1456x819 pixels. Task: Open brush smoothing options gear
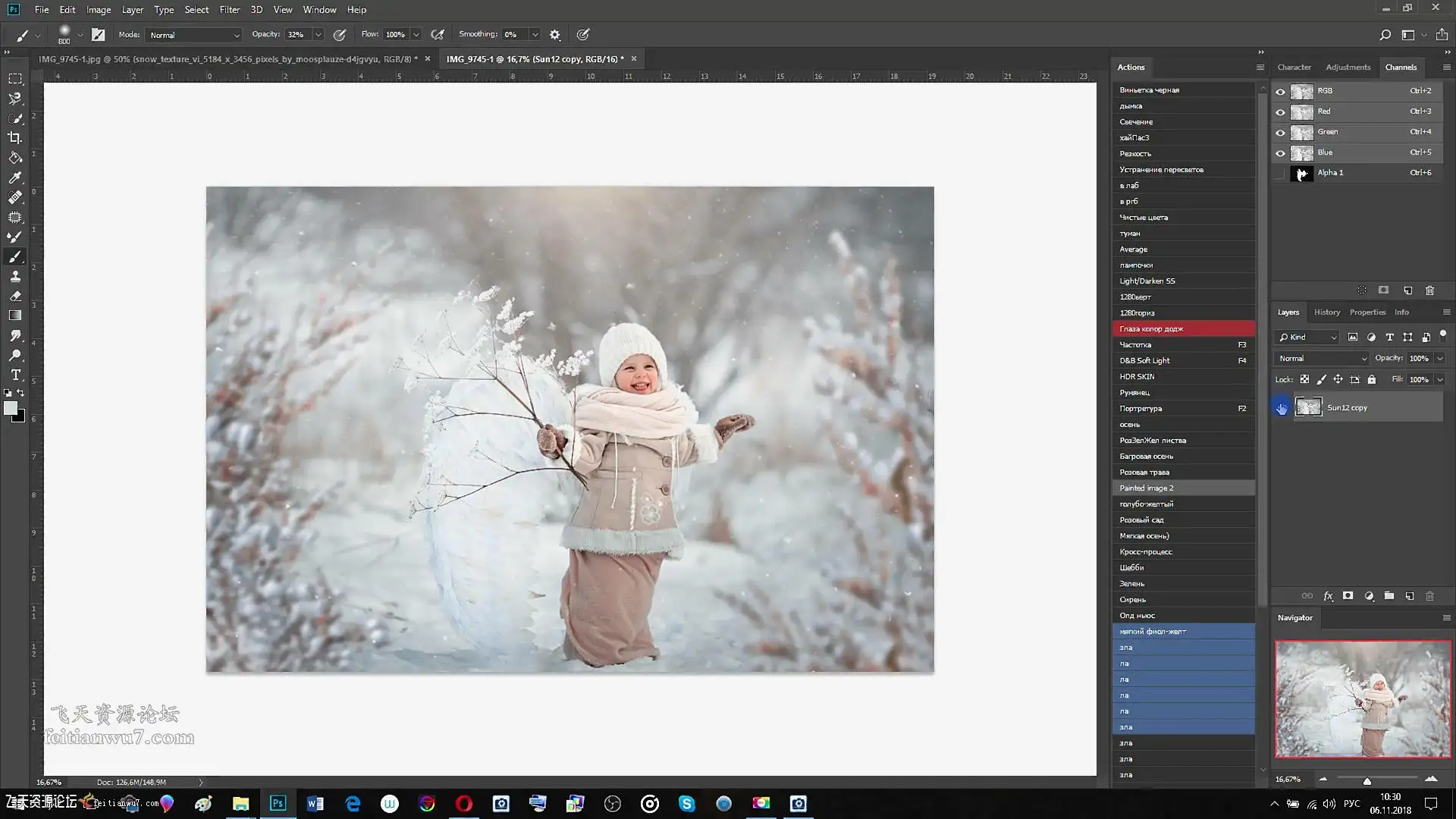pos(555,35)
